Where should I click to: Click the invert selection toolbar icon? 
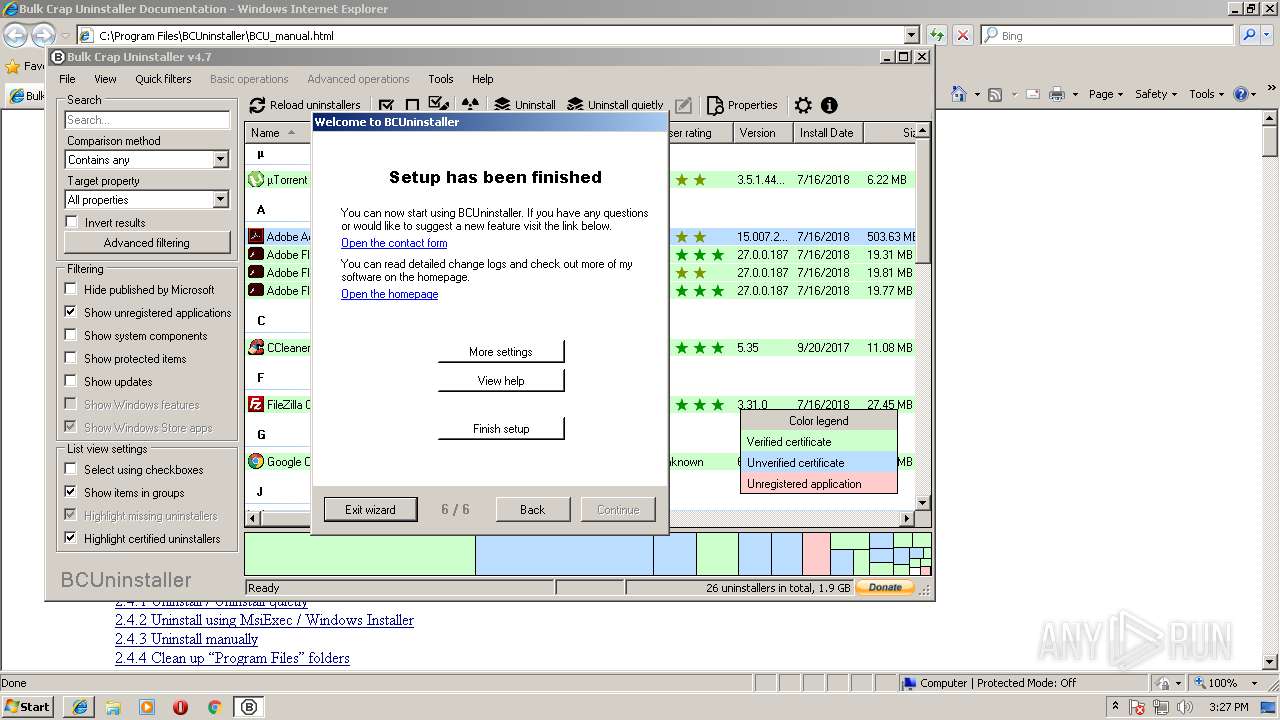[438, 104]
